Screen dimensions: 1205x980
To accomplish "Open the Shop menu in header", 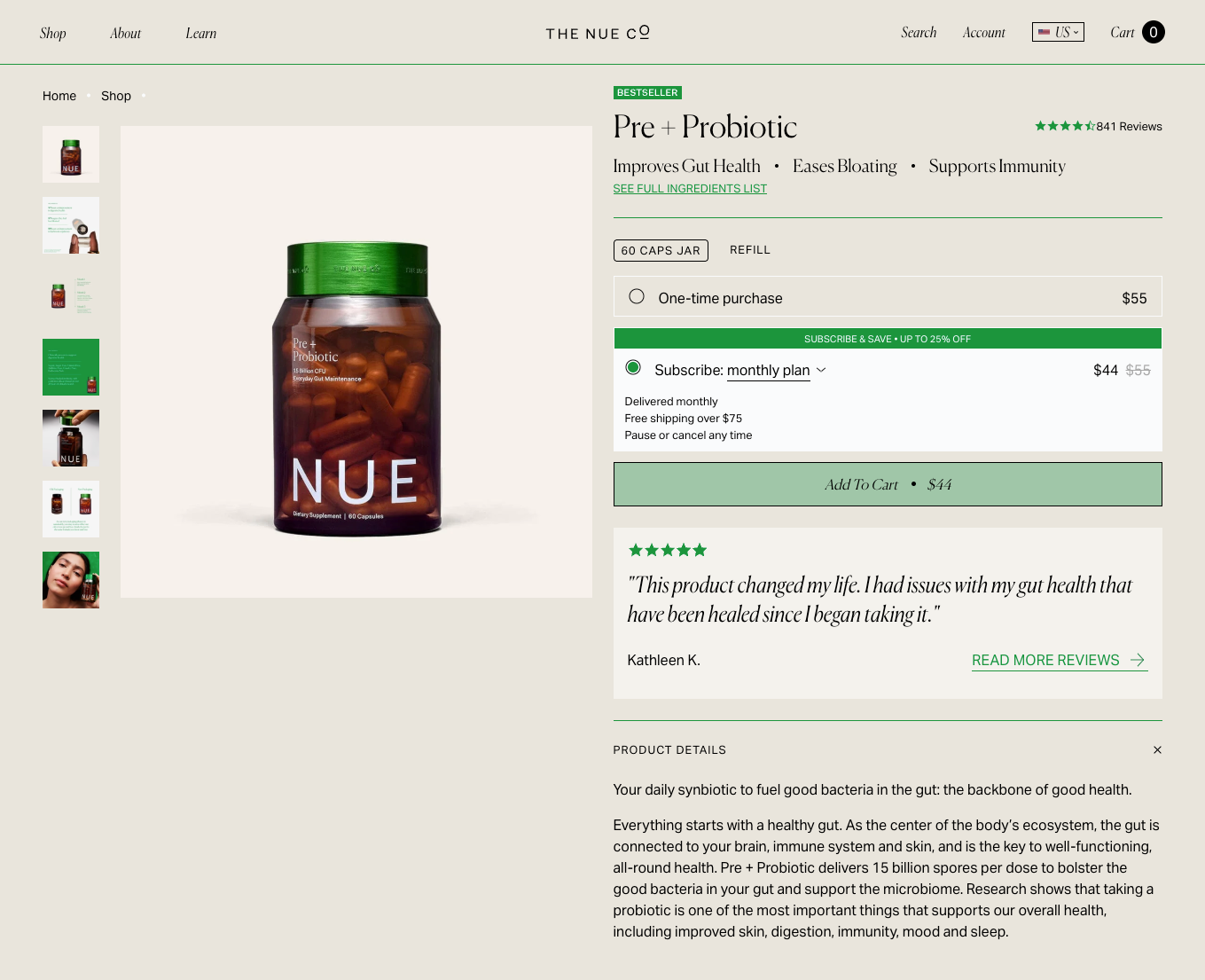I will [x=53, y=34].
